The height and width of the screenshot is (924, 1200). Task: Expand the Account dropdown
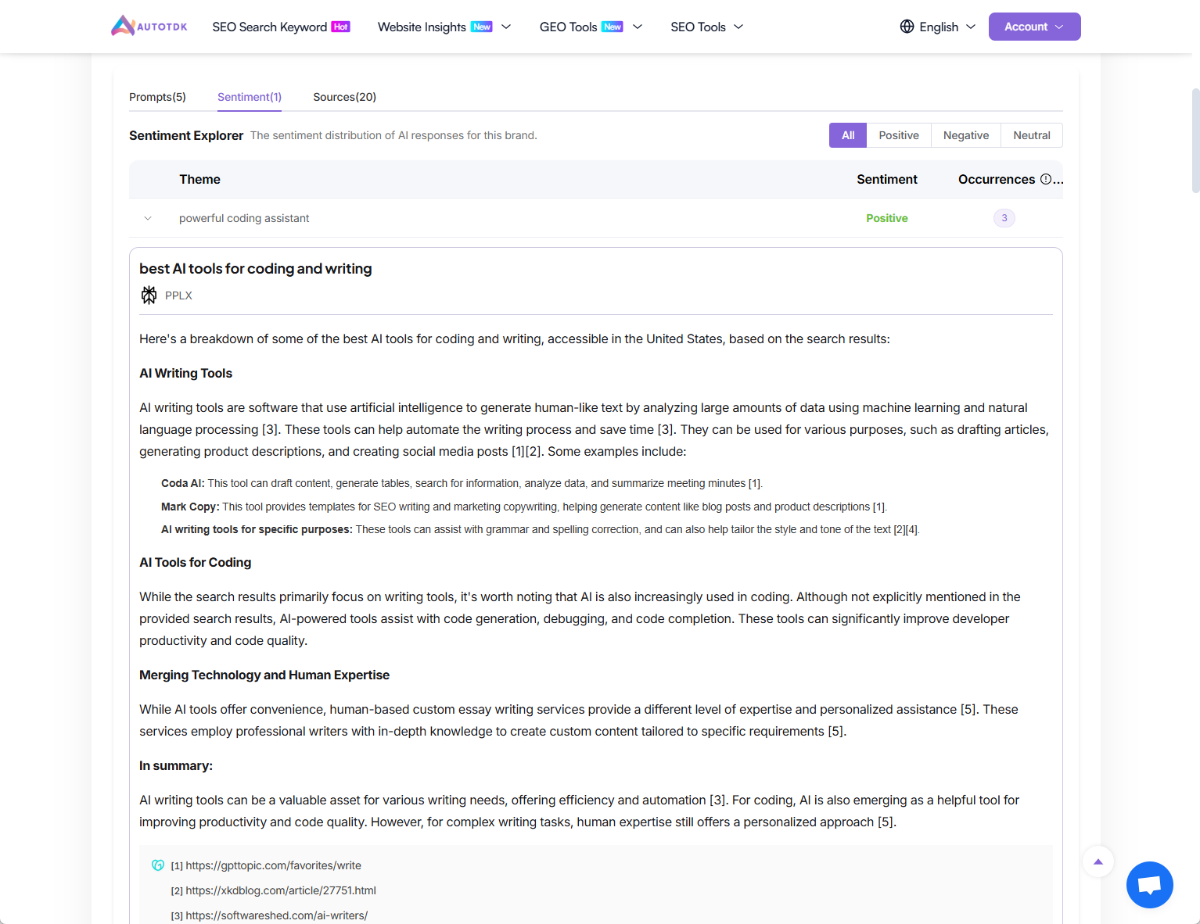click(x=1034, y=27)
